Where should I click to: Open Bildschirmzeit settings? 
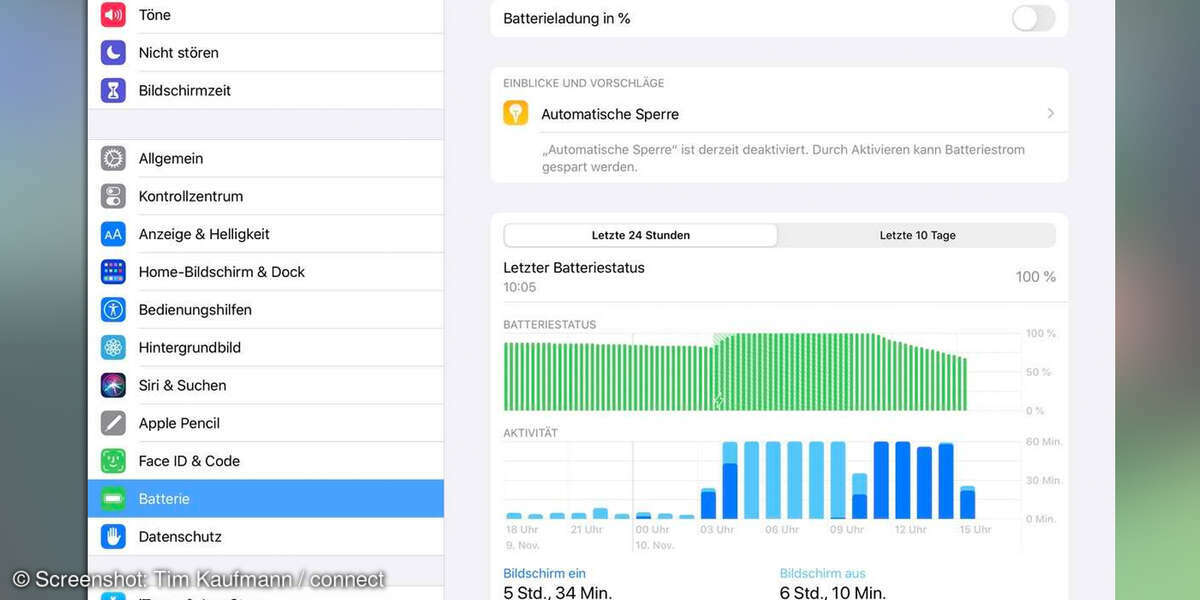click(266, 90)
